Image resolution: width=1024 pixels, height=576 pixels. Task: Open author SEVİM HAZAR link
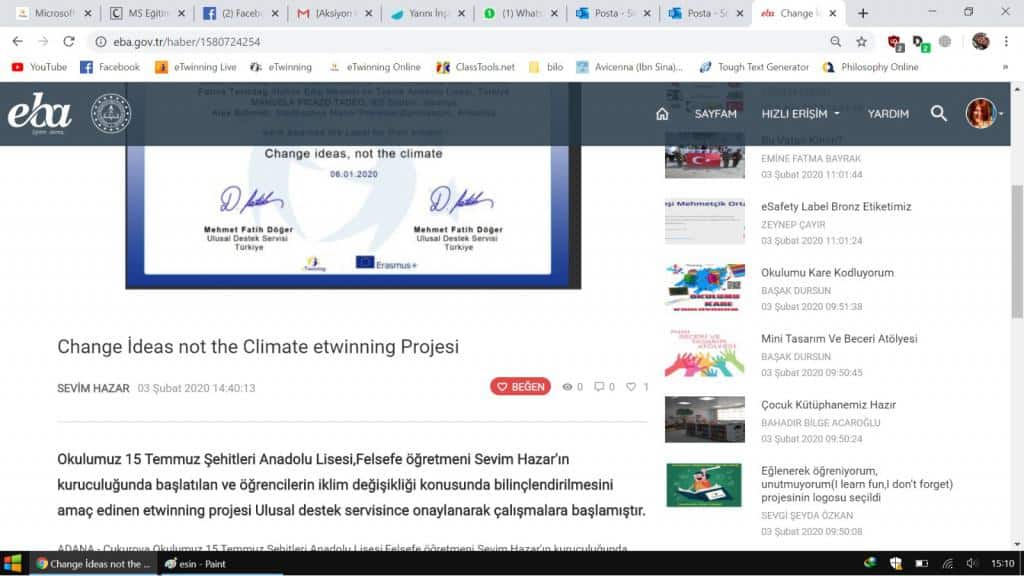point(93,388)
